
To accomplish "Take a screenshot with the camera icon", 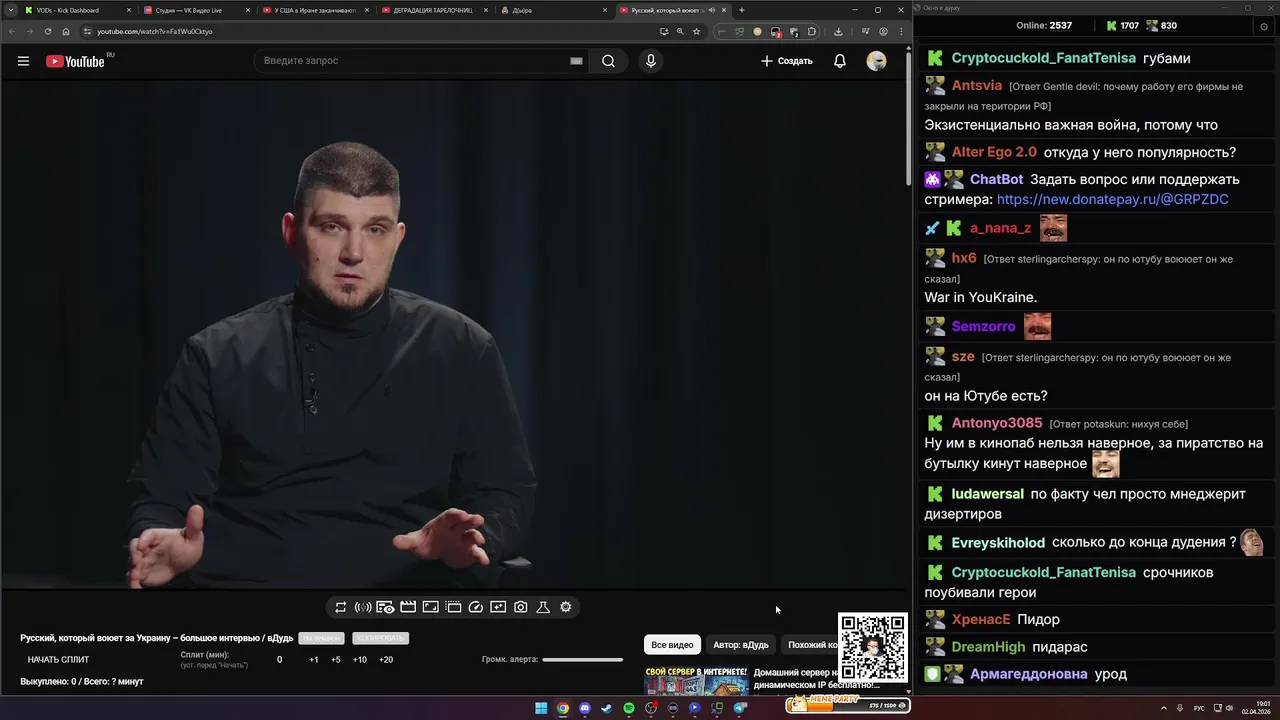I will point(521,607).
